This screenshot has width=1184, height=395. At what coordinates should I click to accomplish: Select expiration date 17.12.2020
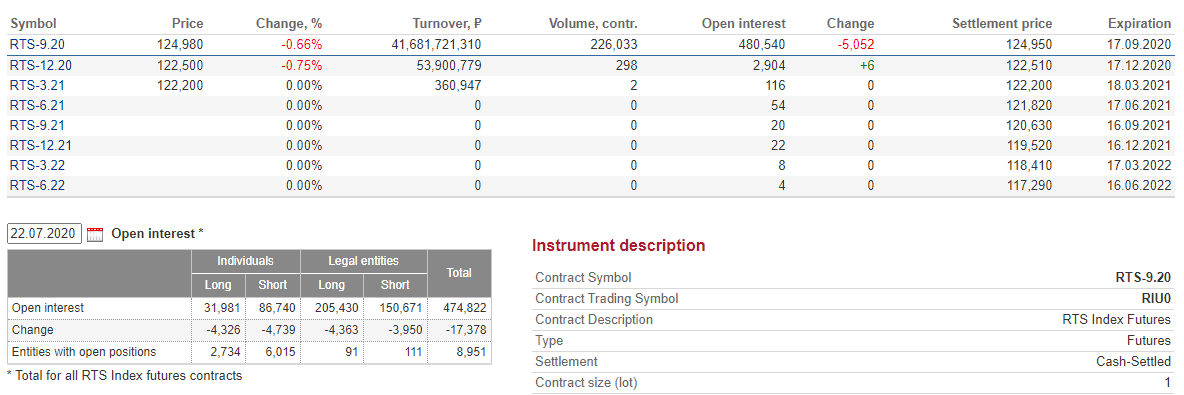pos(1140,65)
